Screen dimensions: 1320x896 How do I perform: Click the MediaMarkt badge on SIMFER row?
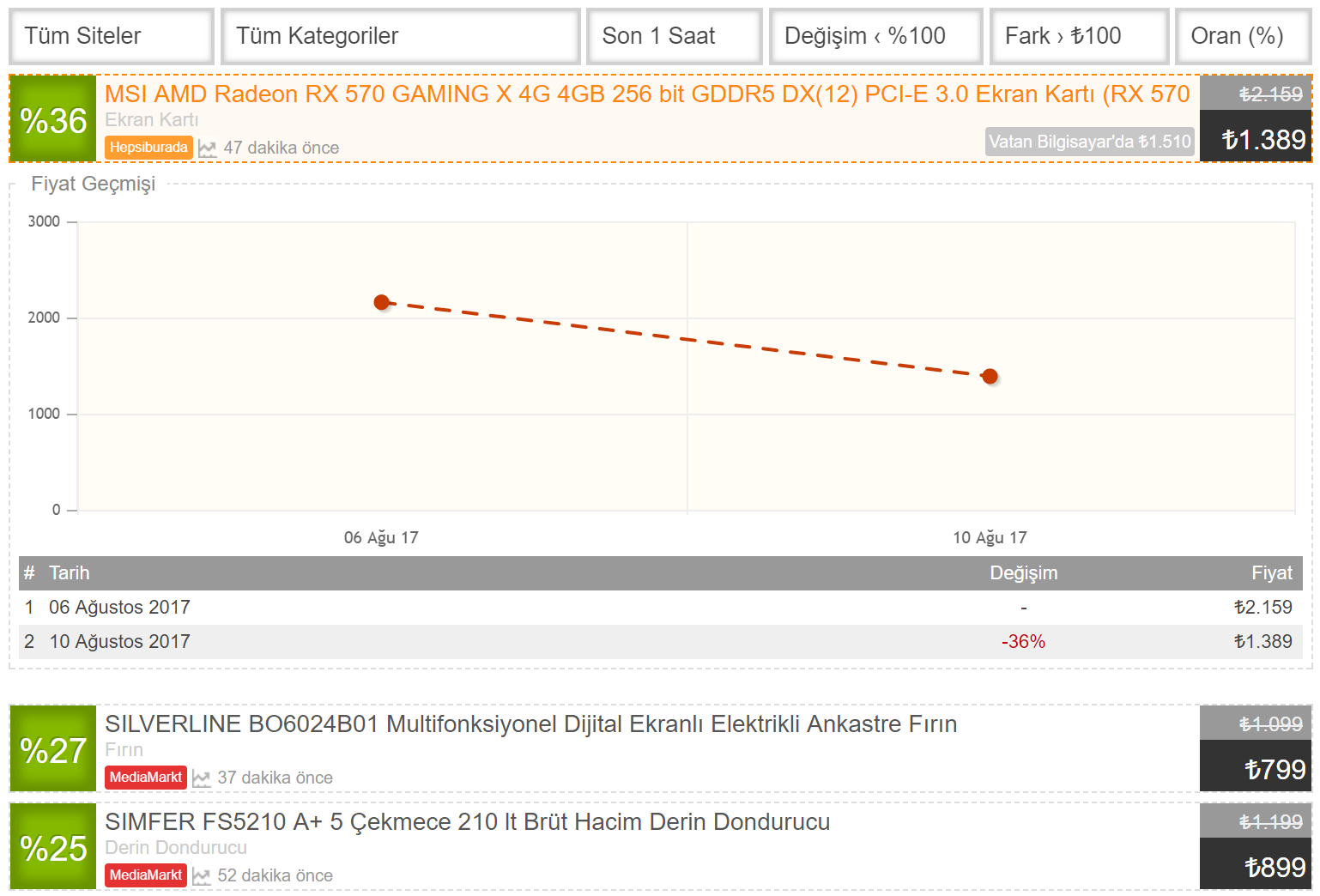(146, 875)
